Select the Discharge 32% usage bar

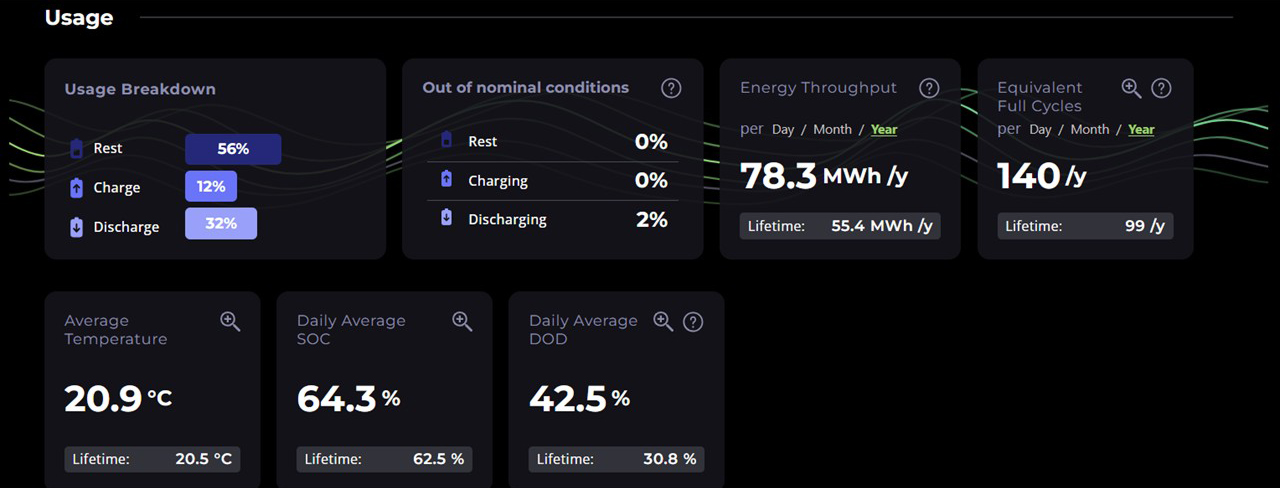point(221,224)
